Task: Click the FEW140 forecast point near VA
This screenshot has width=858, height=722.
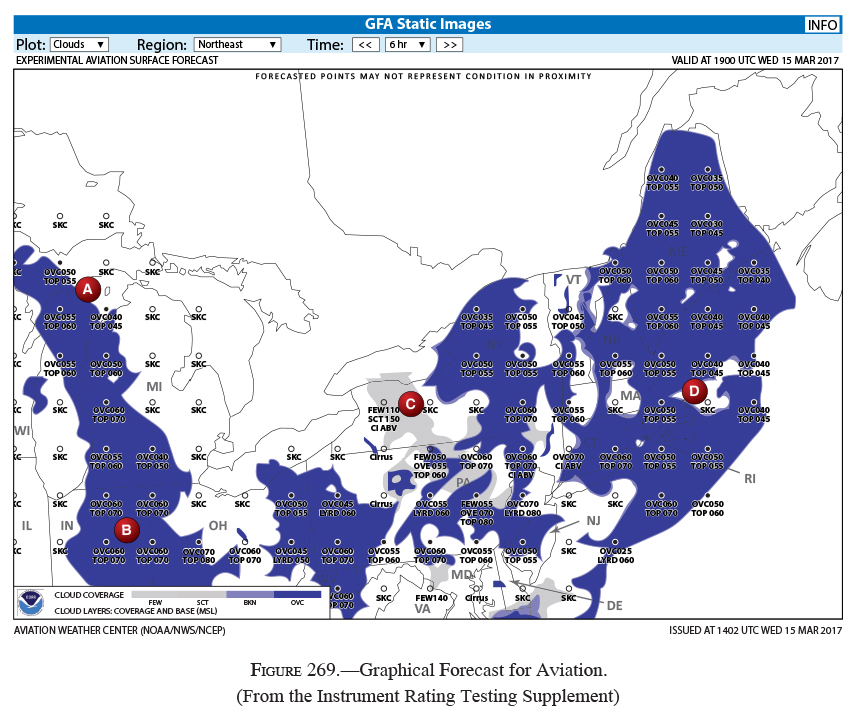Action: click(x=430, y=597)
